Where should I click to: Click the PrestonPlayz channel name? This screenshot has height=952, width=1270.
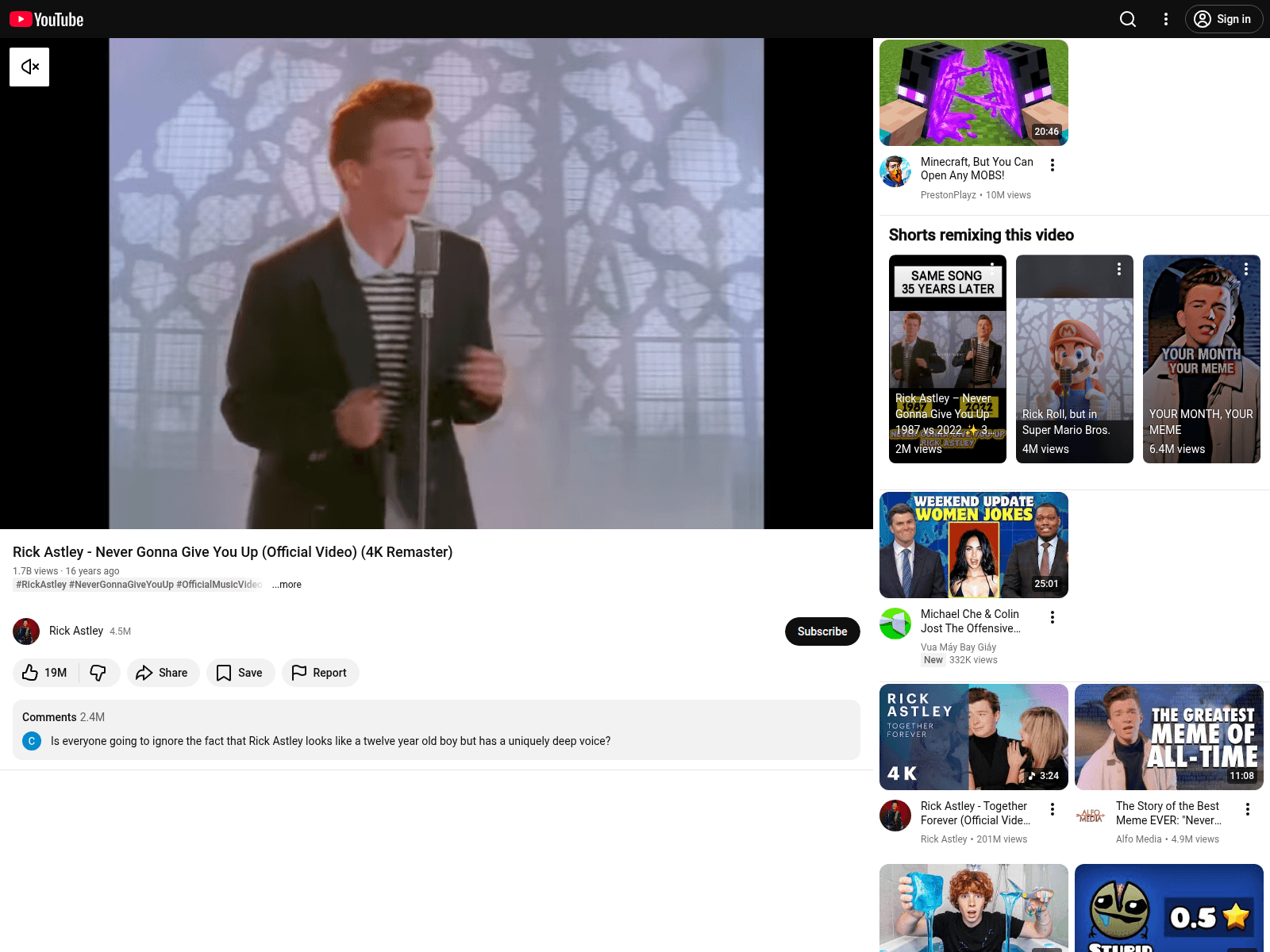[949, 195]
